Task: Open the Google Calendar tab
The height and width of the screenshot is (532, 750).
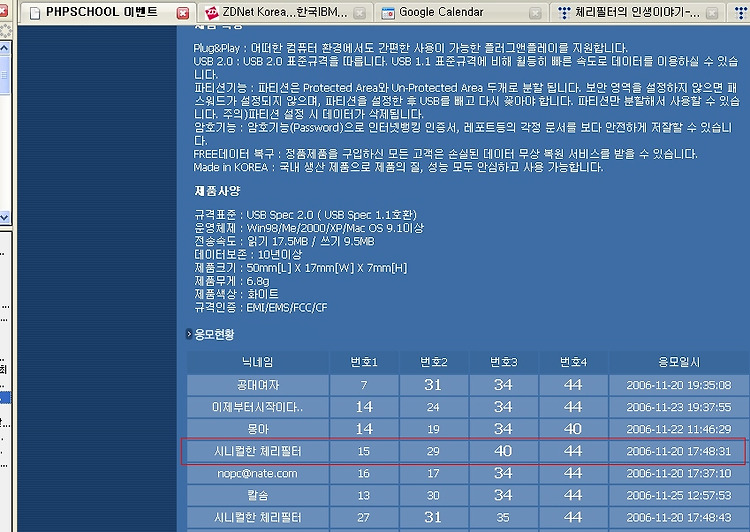Action: tap(461, 12)
